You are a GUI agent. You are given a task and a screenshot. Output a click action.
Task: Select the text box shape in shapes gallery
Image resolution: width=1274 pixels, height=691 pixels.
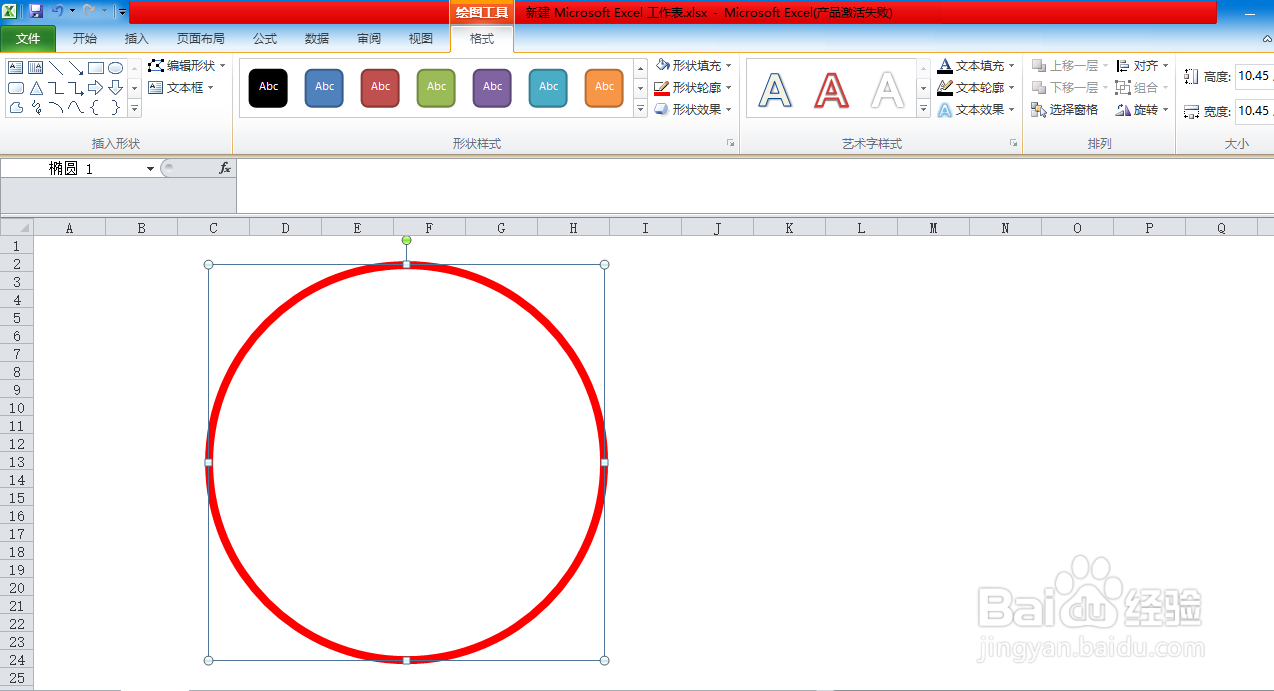tap(16, 68)
